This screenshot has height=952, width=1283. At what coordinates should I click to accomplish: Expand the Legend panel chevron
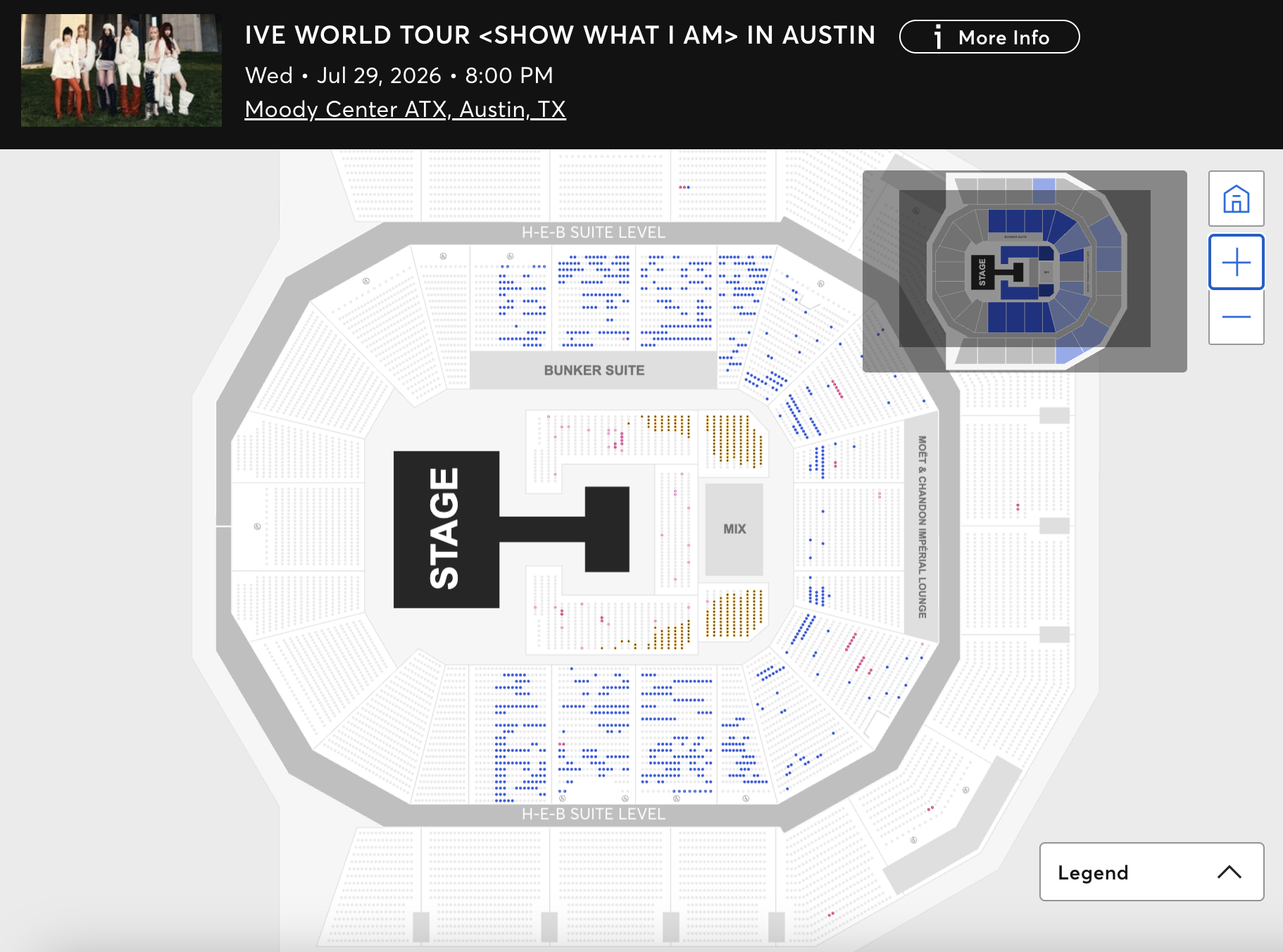(x=1229, y=872)
